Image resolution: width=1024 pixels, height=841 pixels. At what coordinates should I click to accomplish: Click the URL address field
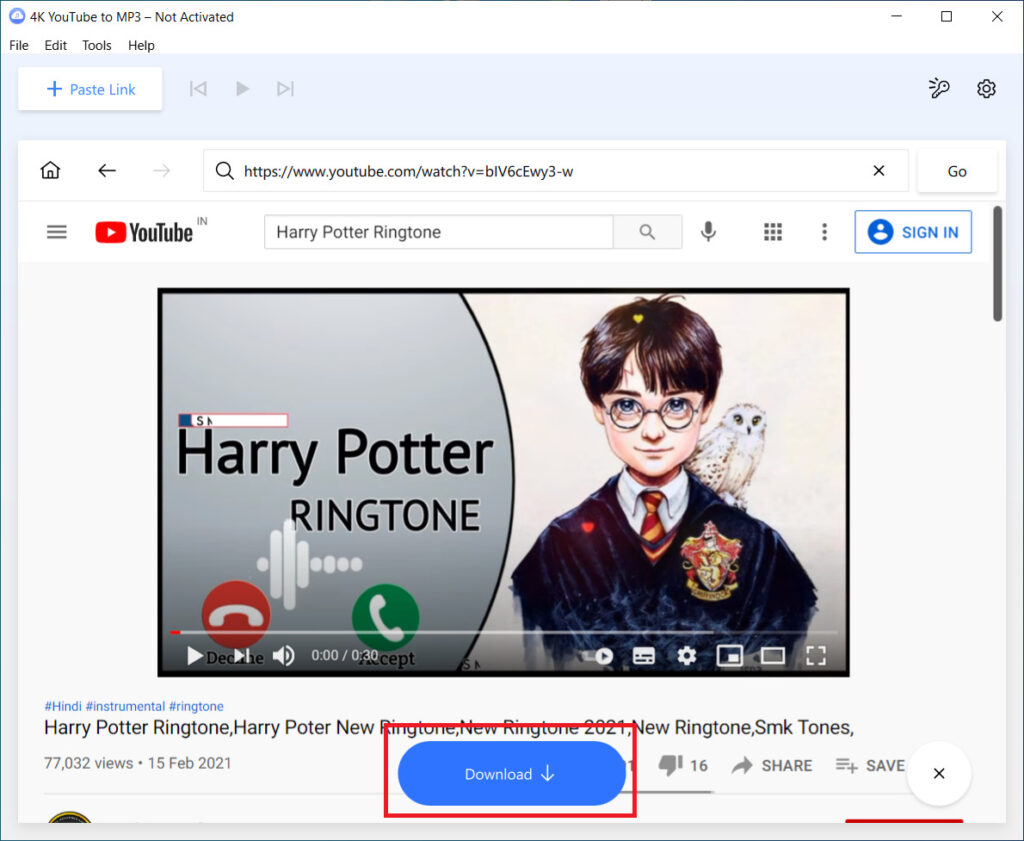(555, 171)
